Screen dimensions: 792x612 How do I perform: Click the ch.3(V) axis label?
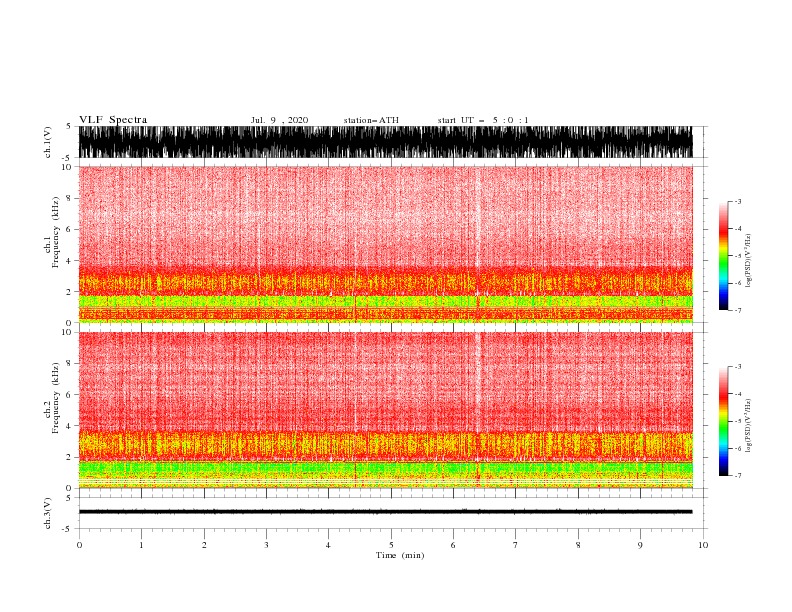click(48, 513)
